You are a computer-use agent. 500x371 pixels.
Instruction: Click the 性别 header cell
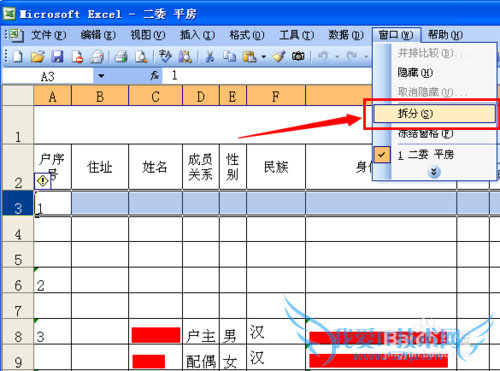tap(233, 167)
